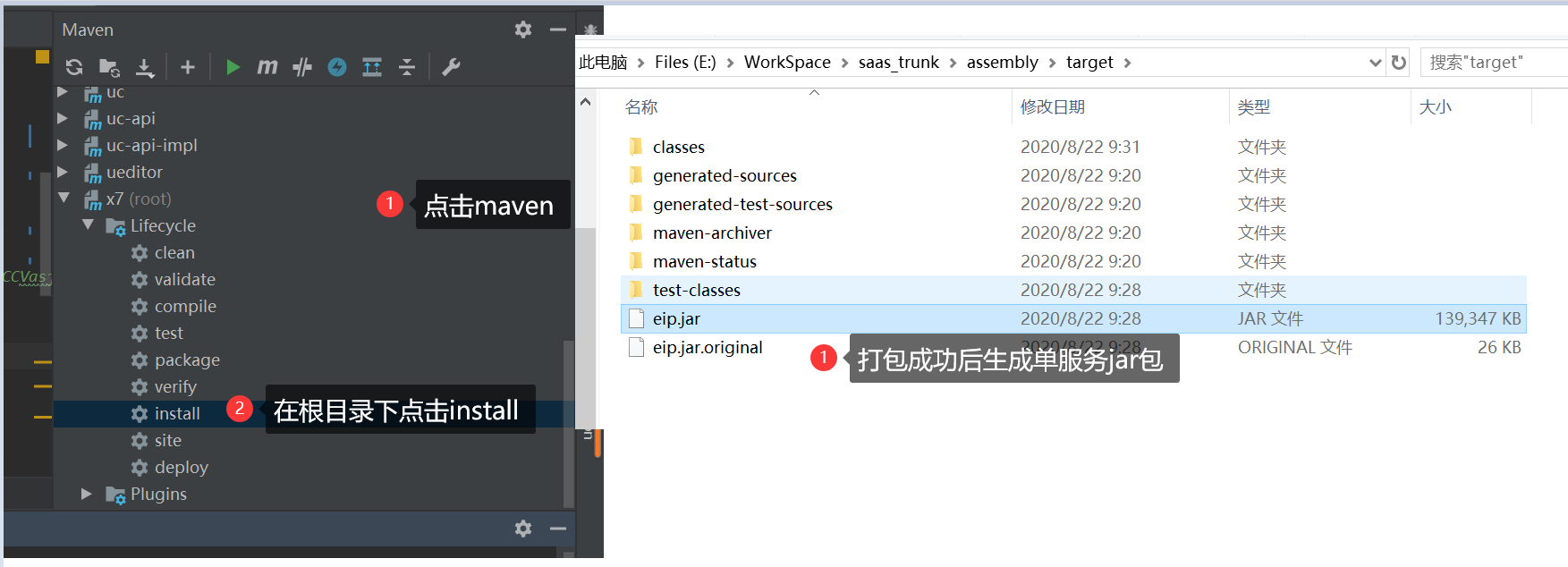Collapse the x7 (root) module node
The height and width of the screenshot is (567, 1568).
point(64,199)
